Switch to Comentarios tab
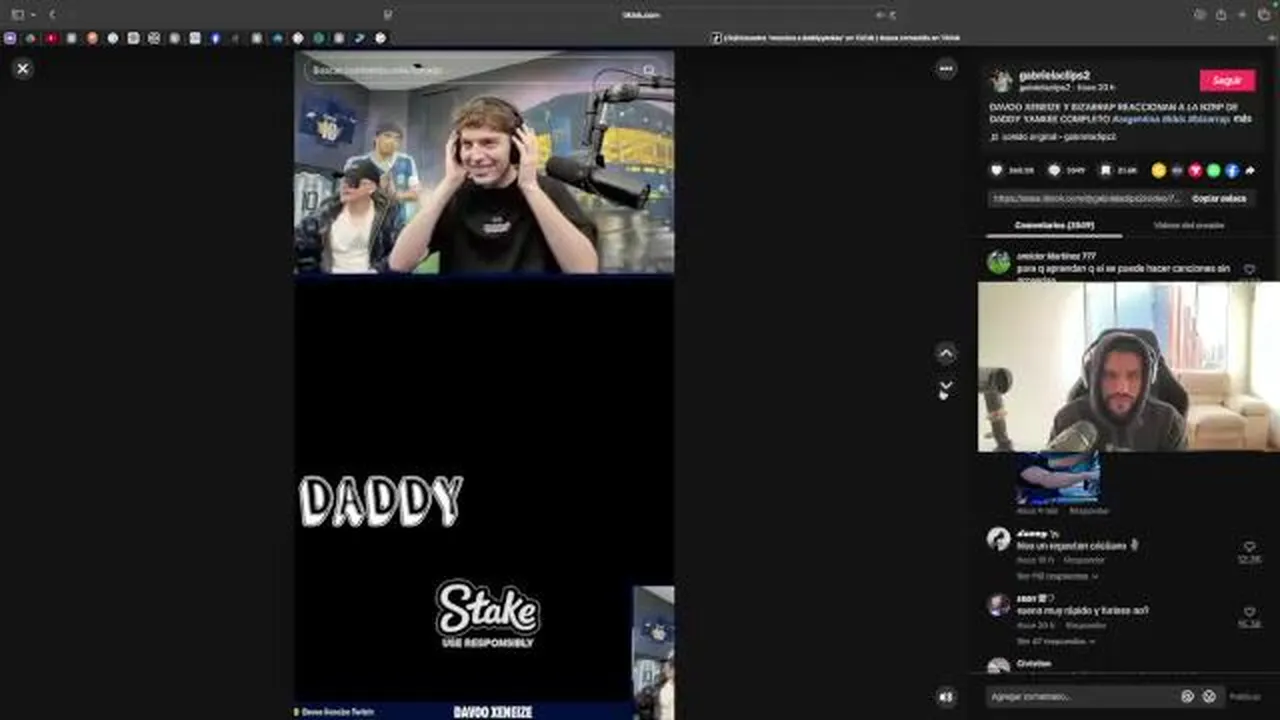 (1054, 225)
